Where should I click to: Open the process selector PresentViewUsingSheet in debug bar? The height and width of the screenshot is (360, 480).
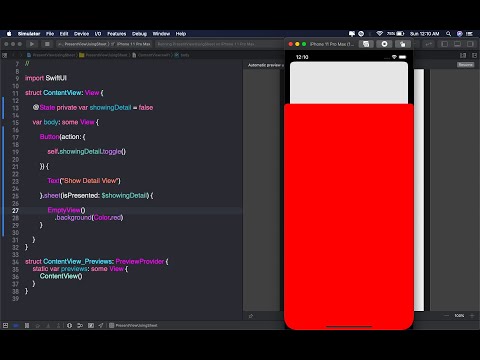[x=133, y=325]
